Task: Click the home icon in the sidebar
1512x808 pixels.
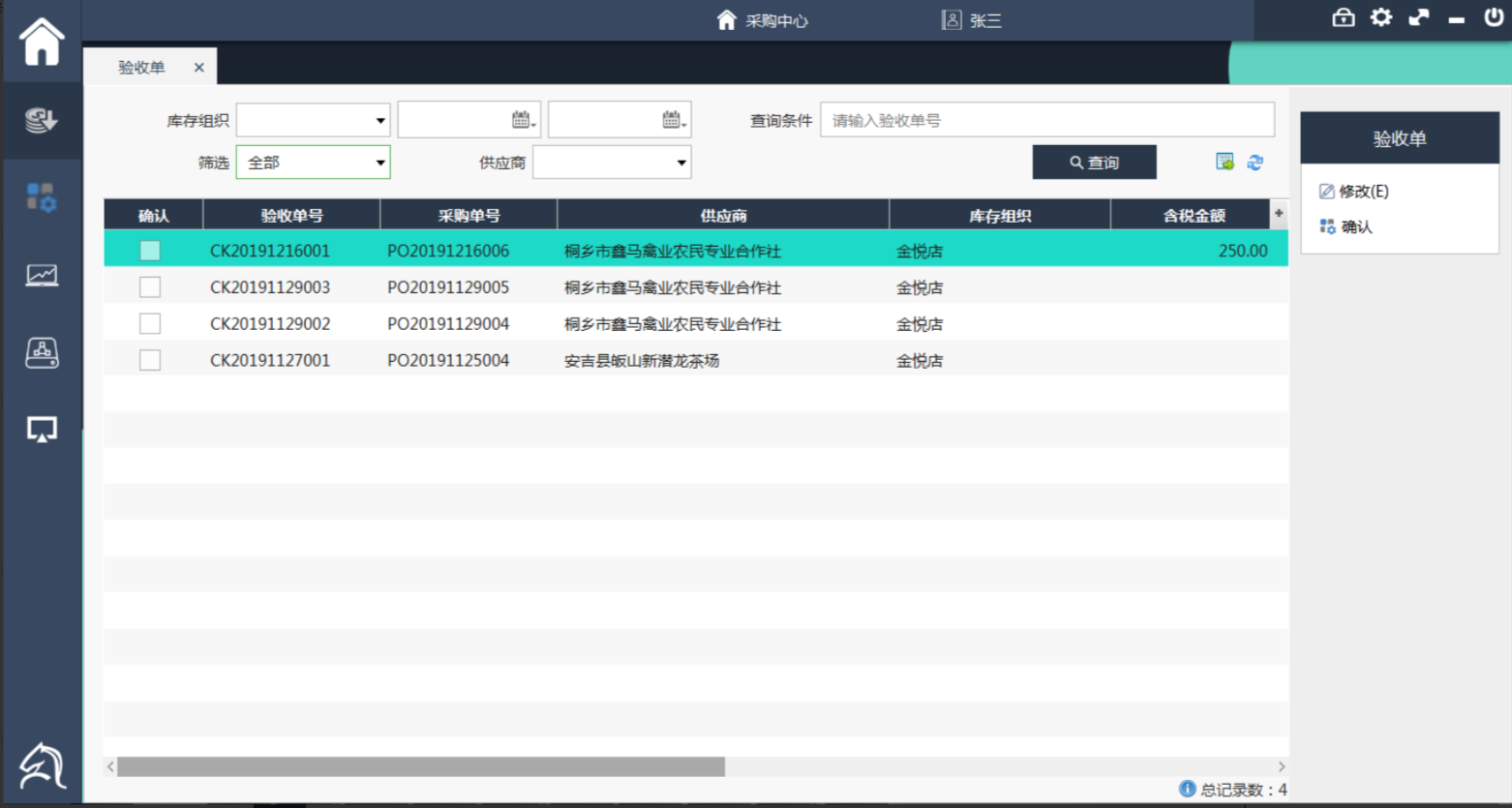Action: click(42, 42)
